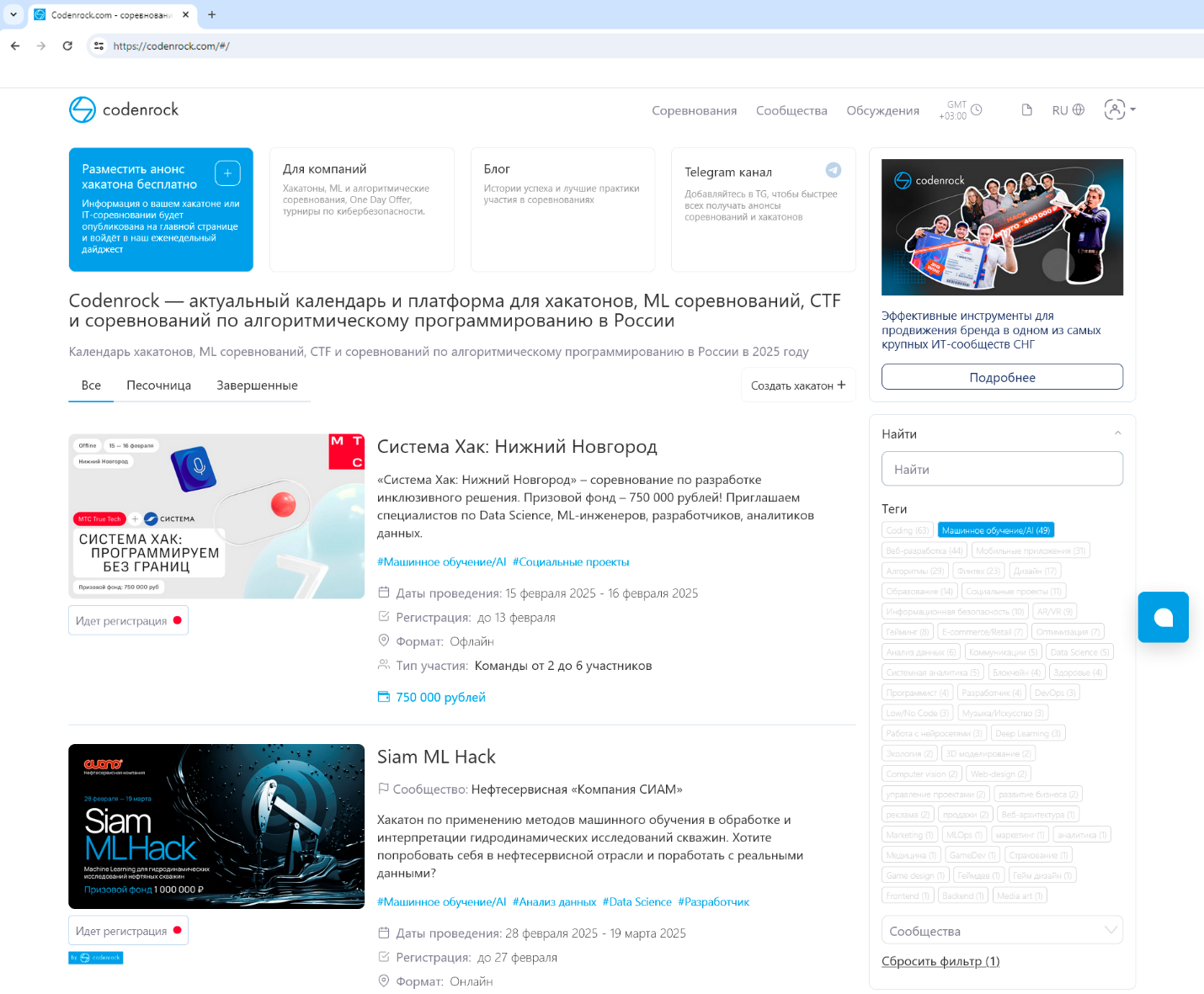Open the tab search chevron
Viewport: 1204px width, 994px height.
13,14
